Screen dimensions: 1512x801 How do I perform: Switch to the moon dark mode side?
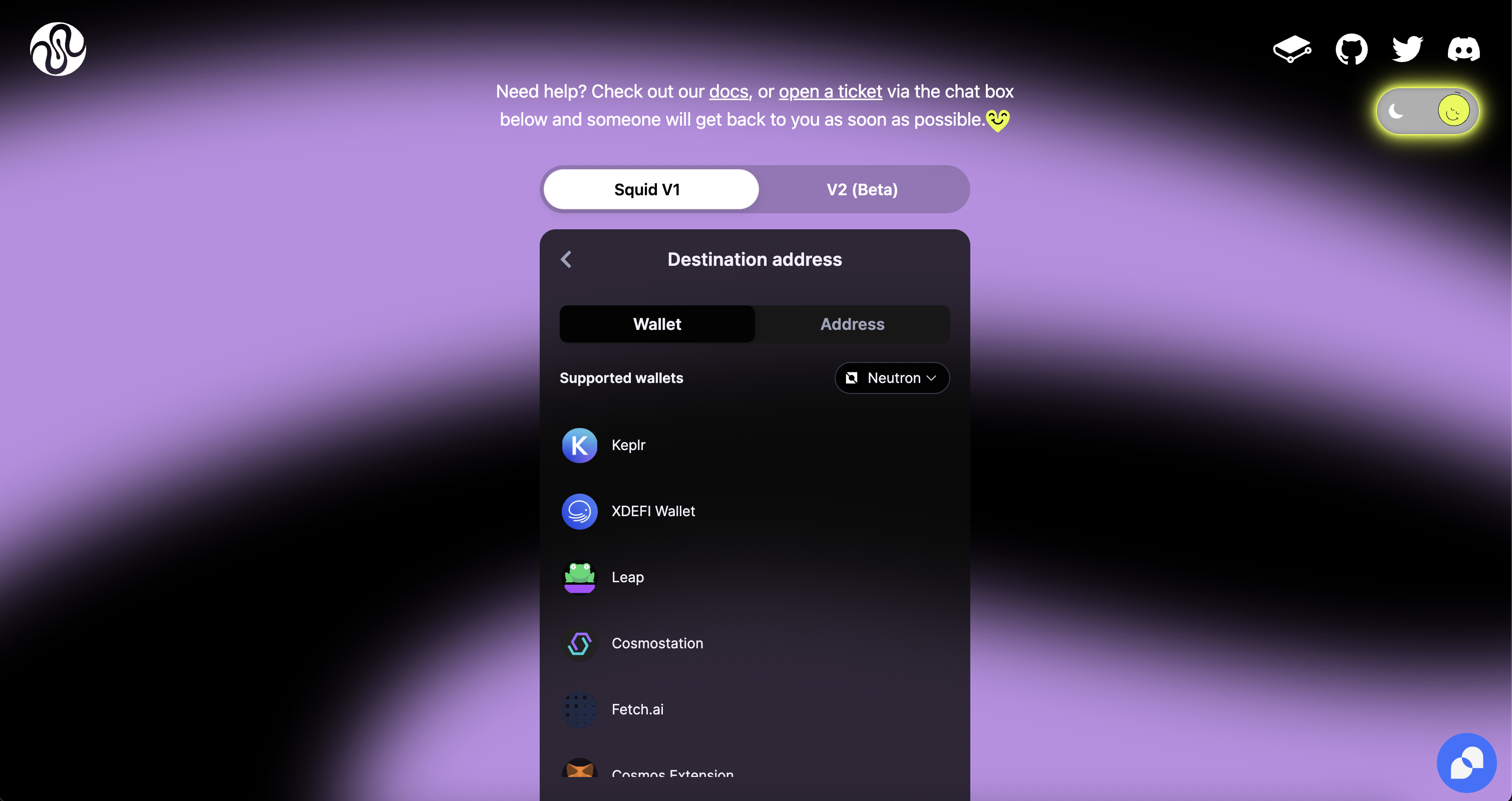(x=1396, y=111)
